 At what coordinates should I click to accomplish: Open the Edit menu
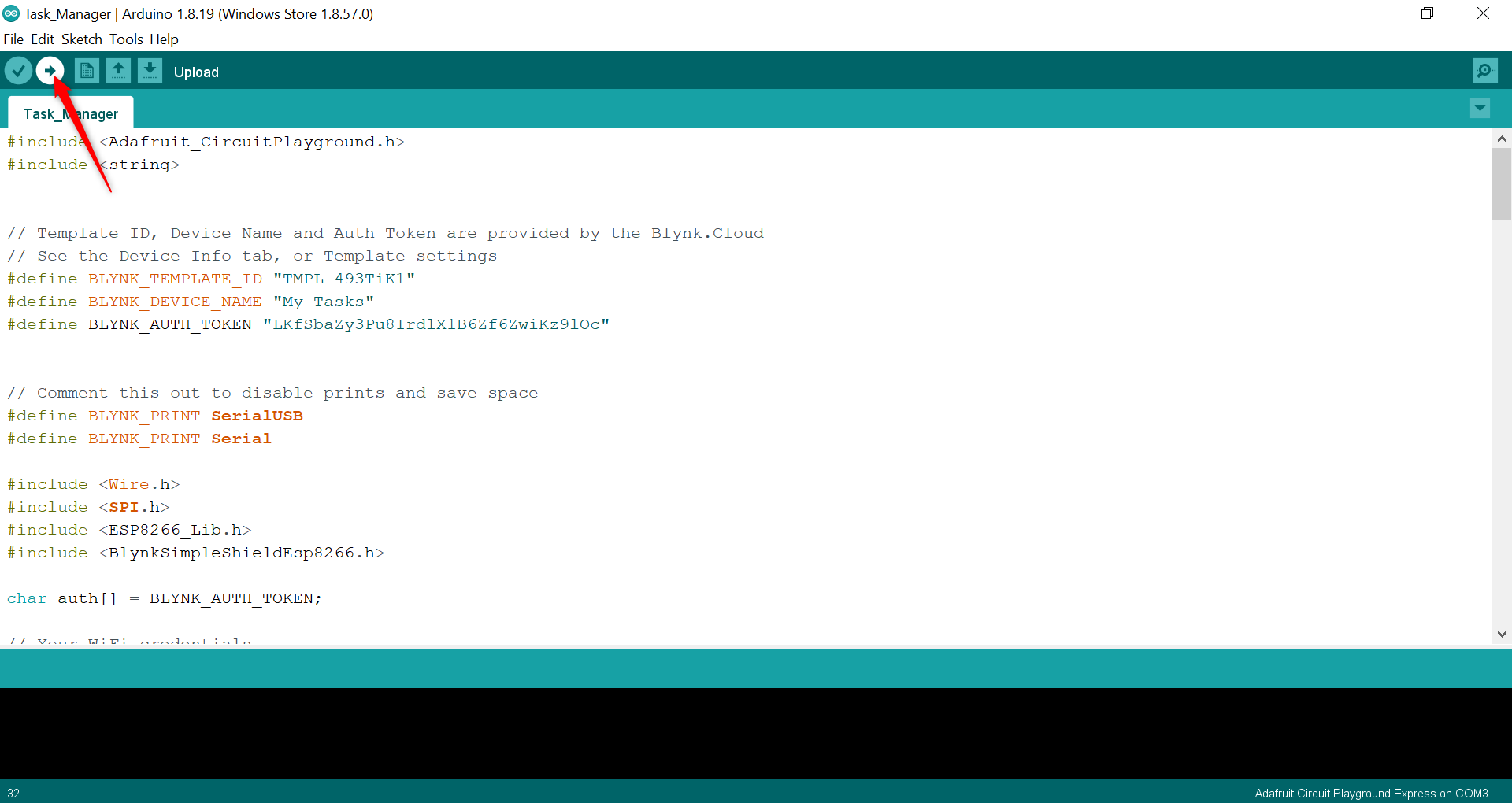[x=43, y=39]
